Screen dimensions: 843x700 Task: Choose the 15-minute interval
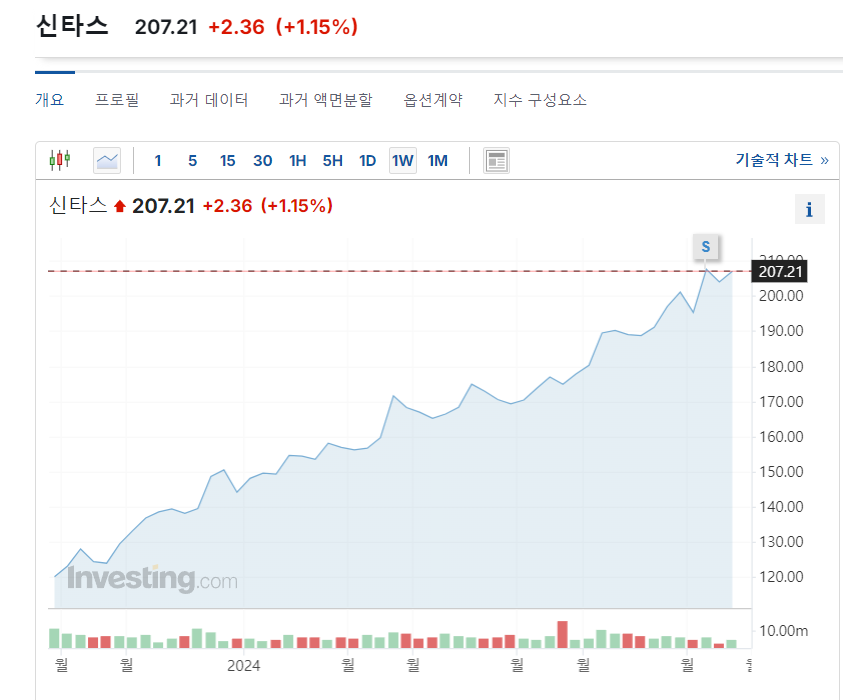point(227,160)
